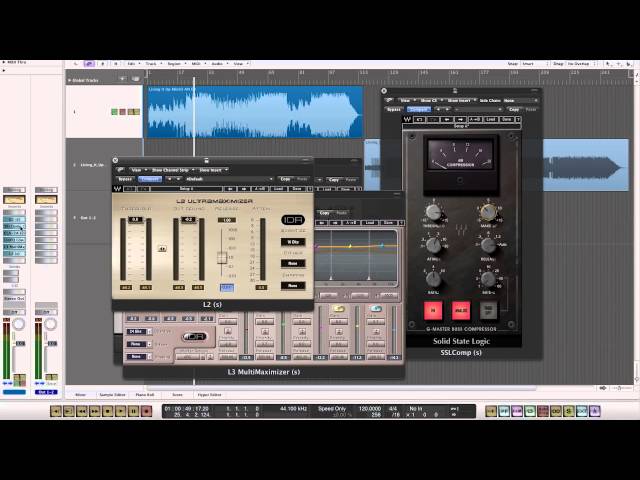This screenshot has height=480, width=640.
Task: Click the Play from Selection transport button
Action: [69, 411]
